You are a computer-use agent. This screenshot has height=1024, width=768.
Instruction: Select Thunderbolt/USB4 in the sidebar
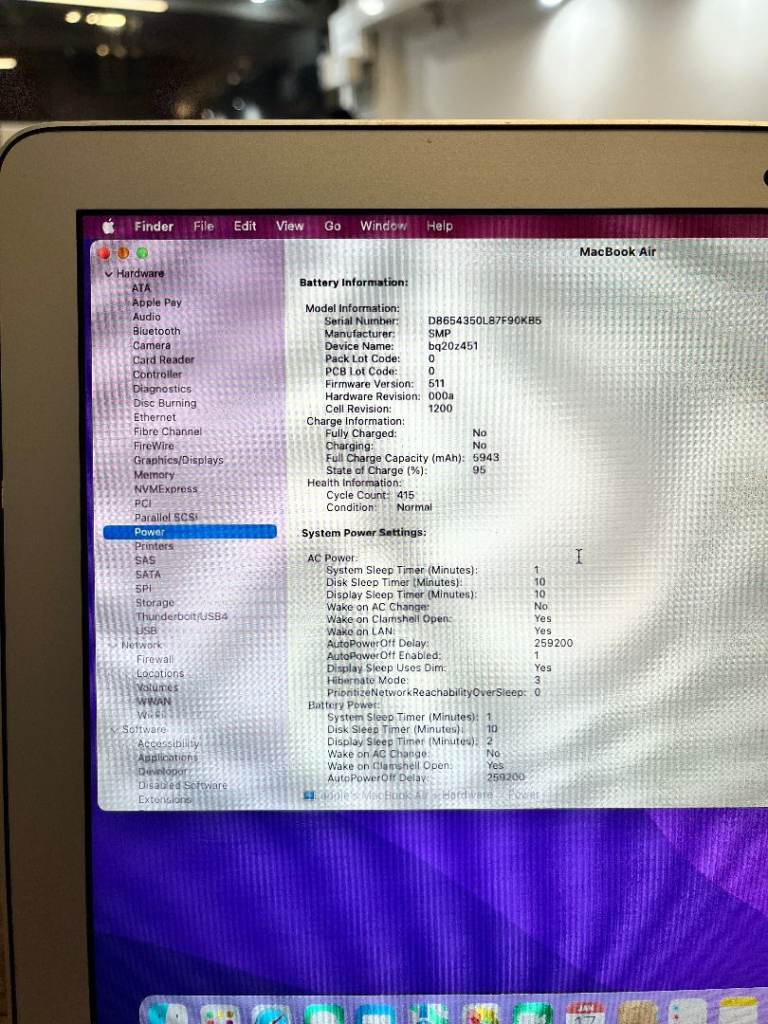[181, 617]
